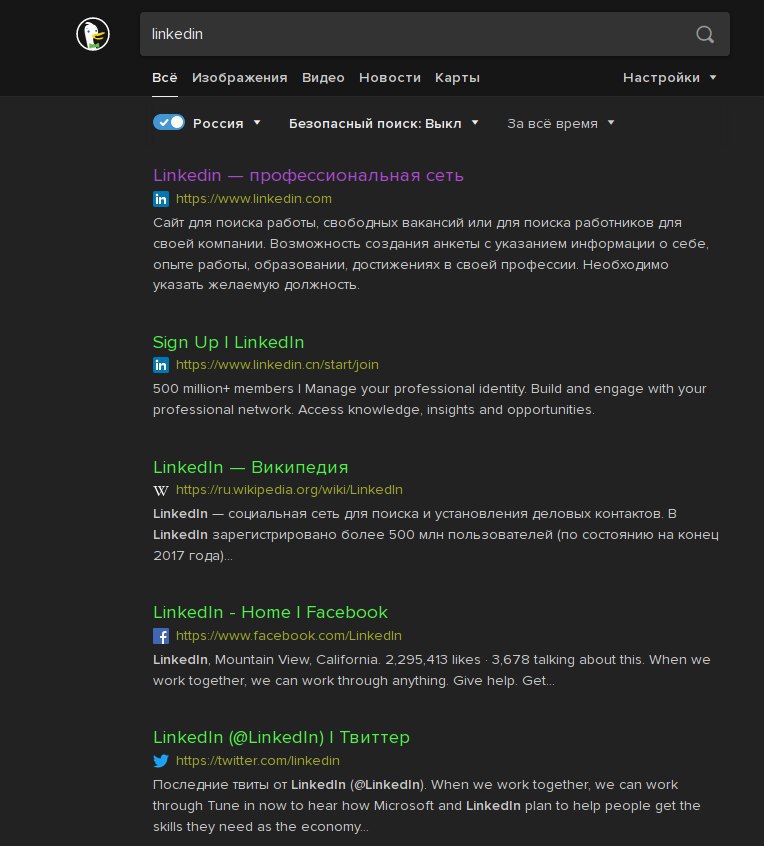Viewport: 764px width, 846px height.
Task: Click the Wikipedia favicon icon
Action: click(161, 490)
